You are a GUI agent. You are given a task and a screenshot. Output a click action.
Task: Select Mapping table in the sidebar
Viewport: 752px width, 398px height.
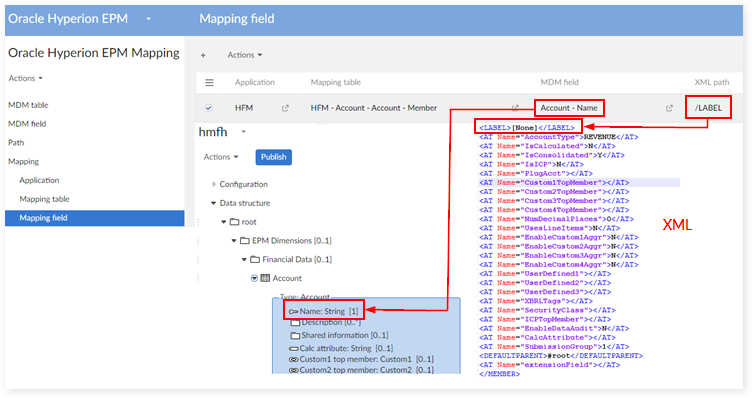click(44, 199)
